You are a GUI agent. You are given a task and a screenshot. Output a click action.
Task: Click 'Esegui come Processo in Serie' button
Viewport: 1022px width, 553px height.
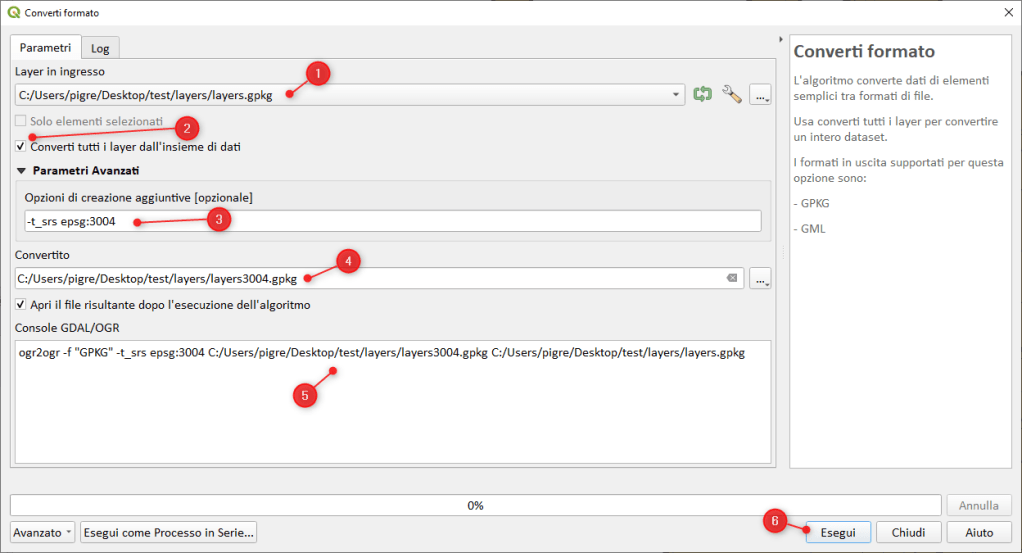(x=169, y=533)
